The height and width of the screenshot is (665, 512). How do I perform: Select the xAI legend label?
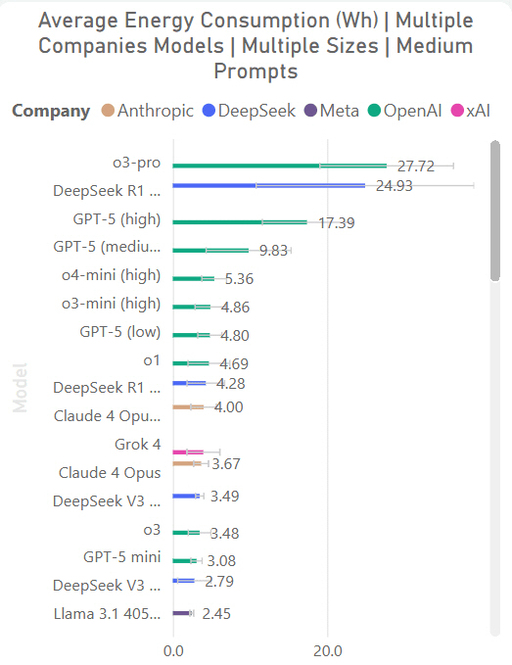click(x=478, y=111)
